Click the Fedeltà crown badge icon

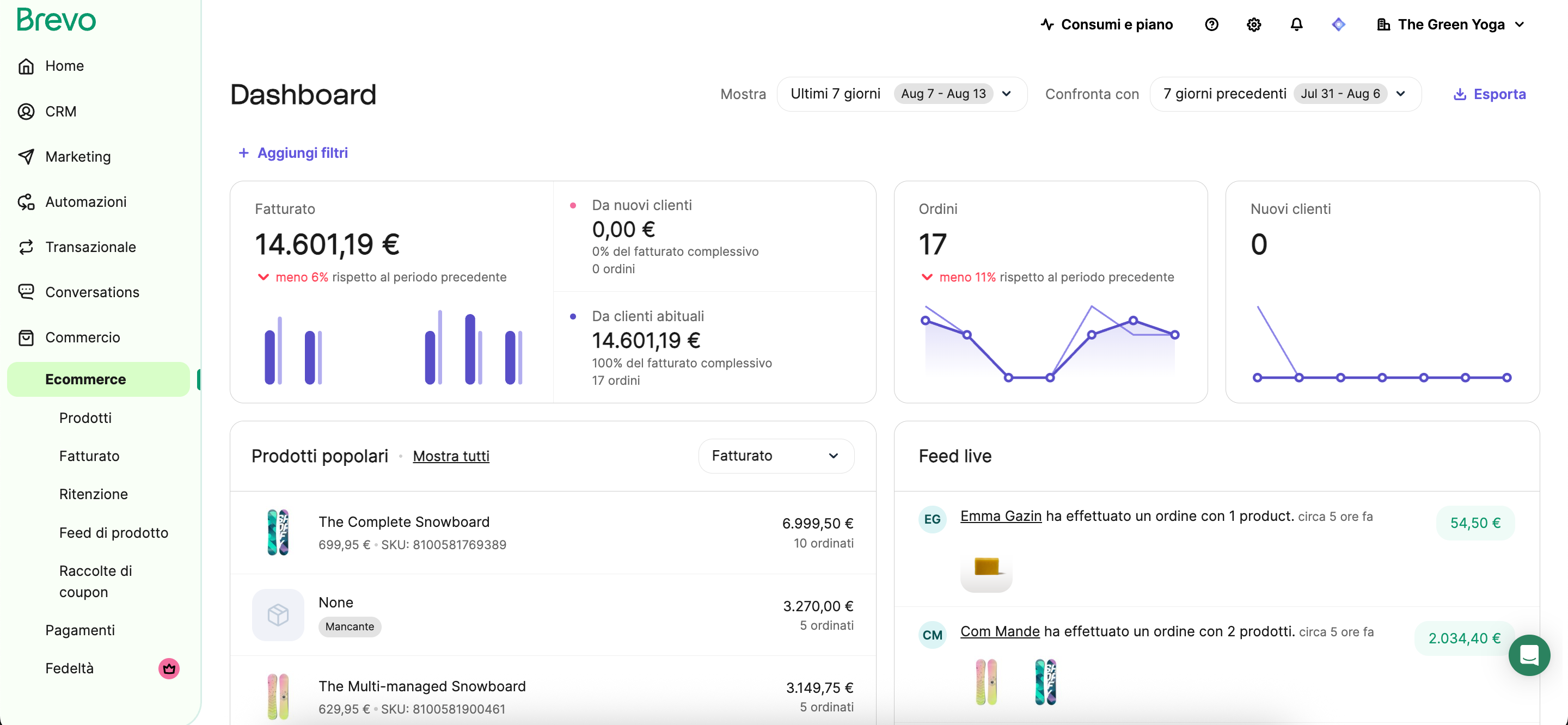tap(169, 668)
